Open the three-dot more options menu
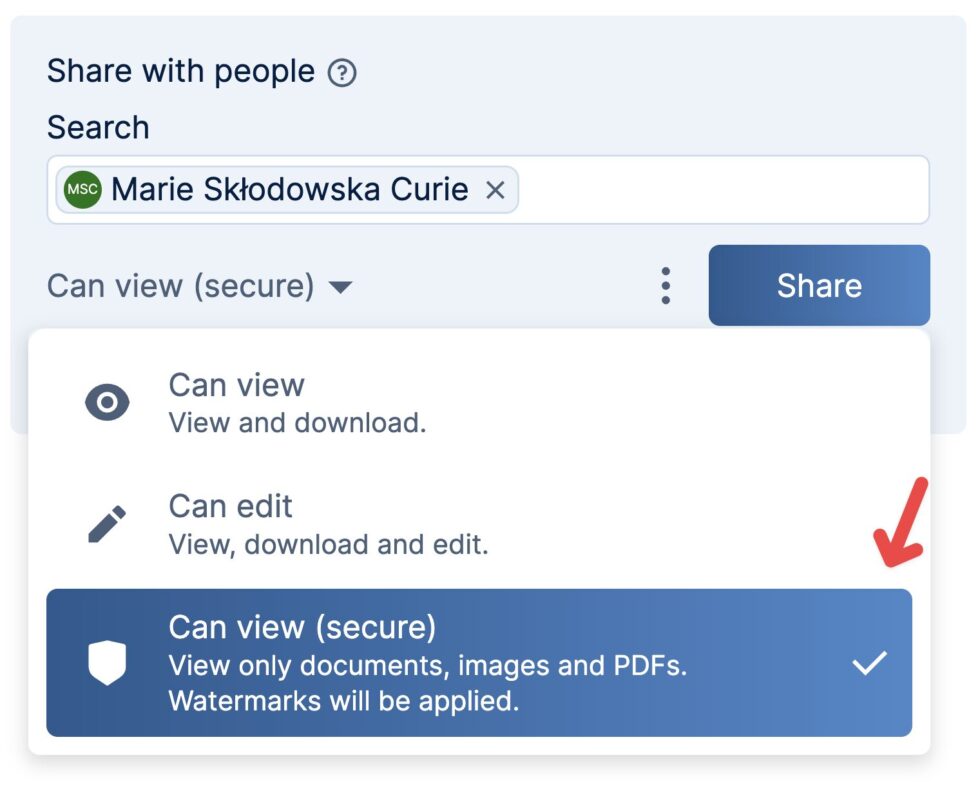This screenshot has width=980, height=809. click(x=665, y=285)
